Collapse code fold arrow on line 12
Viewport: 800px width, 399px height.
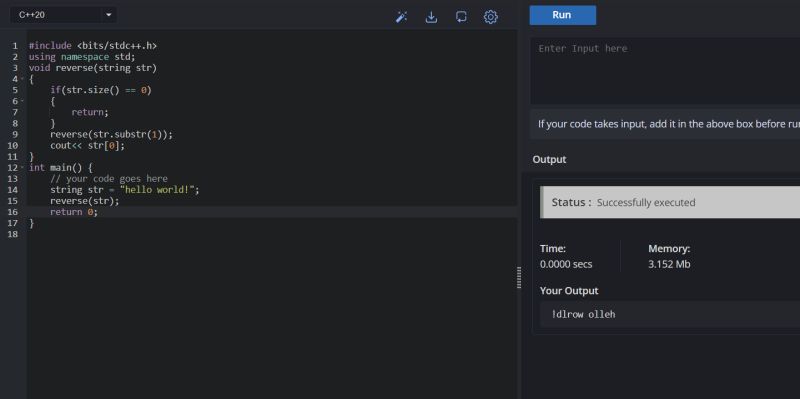tap(22, 167)
